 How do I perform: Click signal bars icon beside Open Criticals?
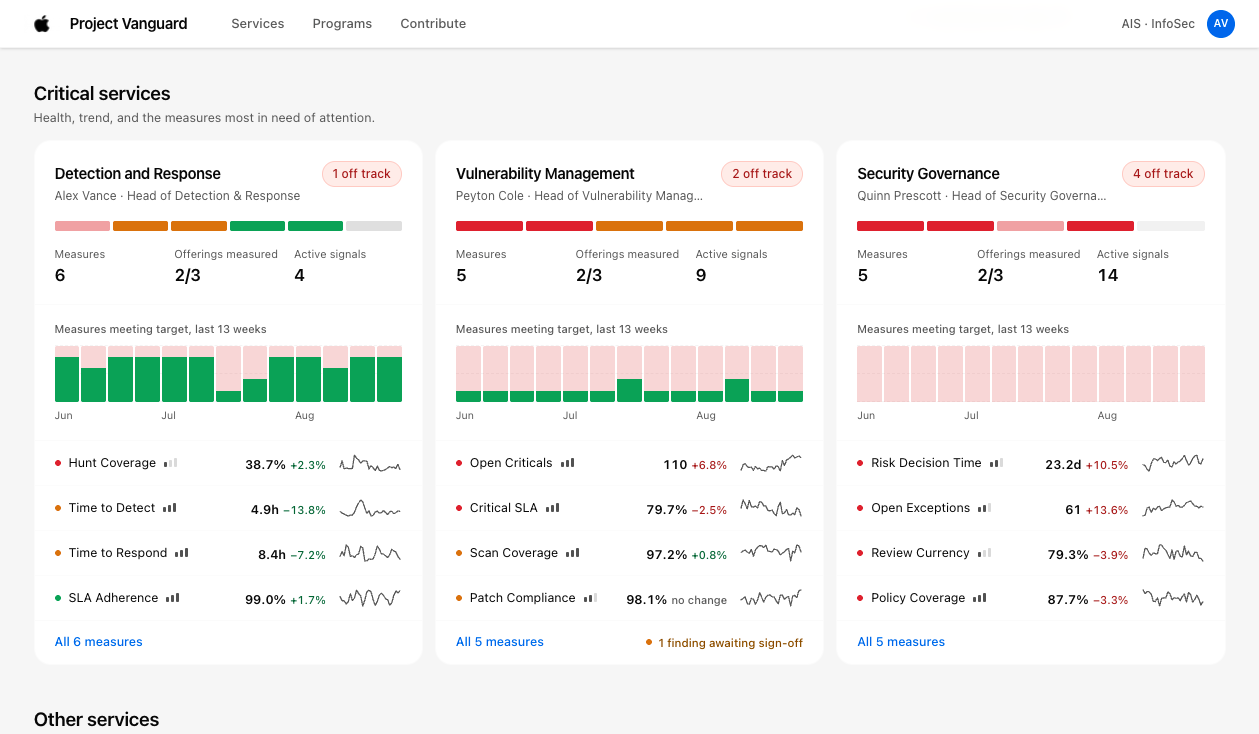click(x=568, y=463)
